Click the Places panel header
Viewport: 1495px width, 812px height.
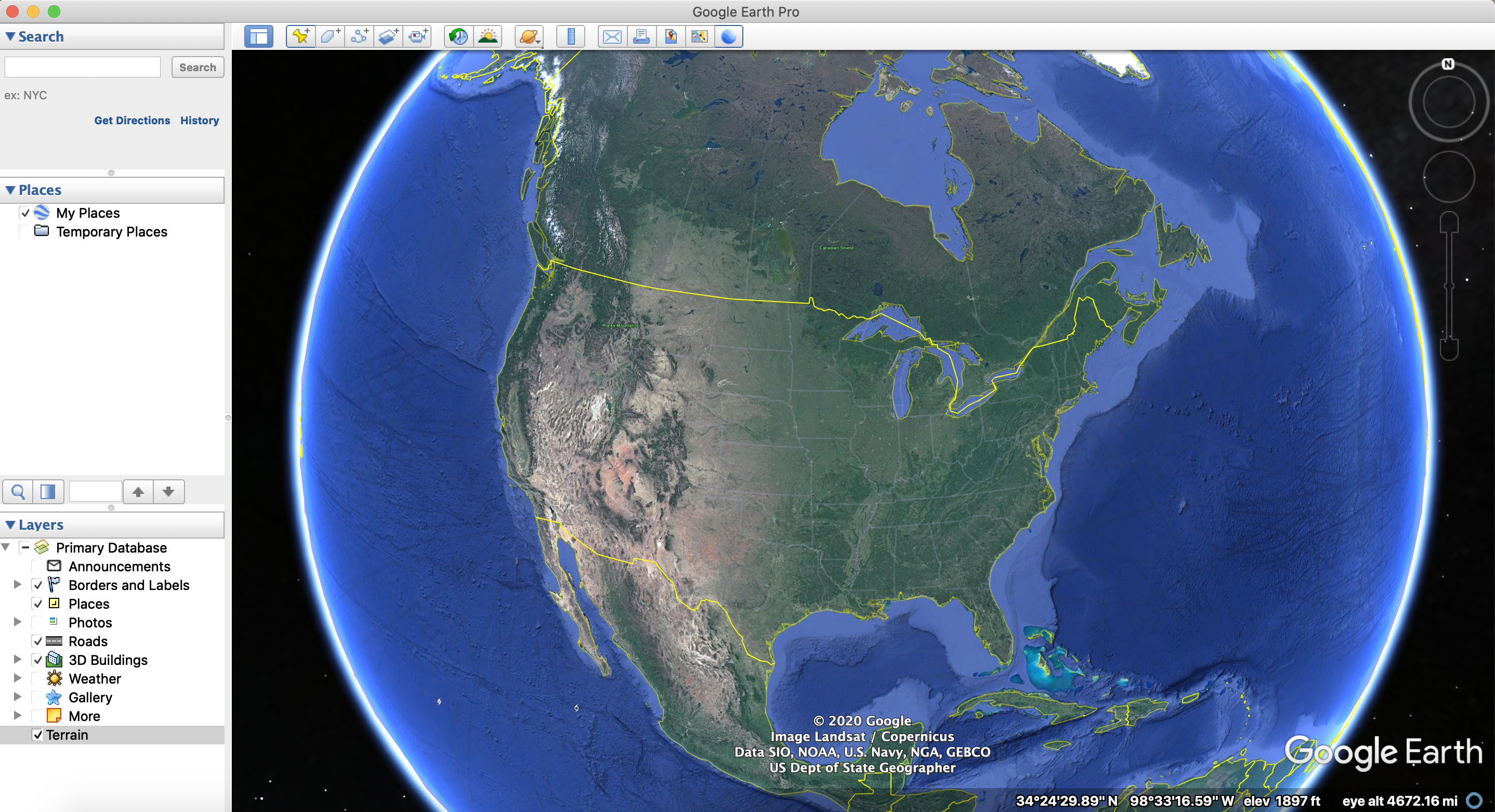pyautogui.click(x=41, y=189)
